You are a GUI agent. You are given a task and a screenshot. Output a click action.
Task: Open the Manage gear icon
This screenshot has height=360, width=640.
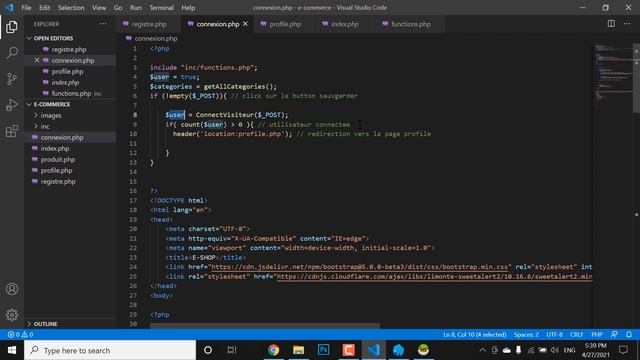click(12, 315)
